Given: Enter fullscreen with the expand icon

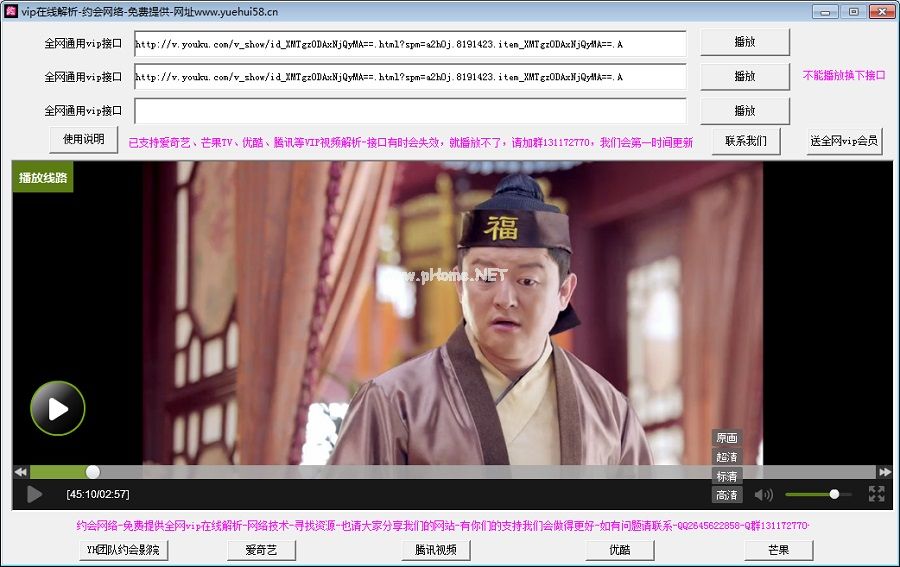Looking at the screenshot, I should pos(876,494).
